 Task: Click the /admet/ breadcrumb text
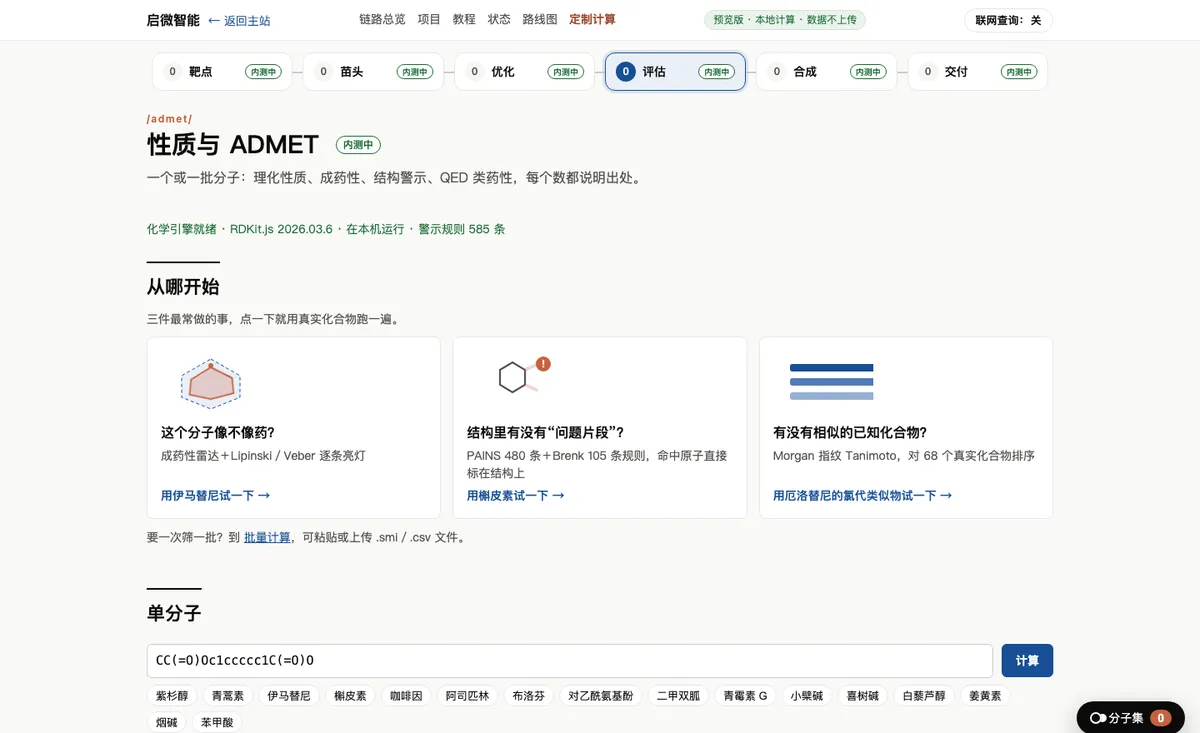169,119
